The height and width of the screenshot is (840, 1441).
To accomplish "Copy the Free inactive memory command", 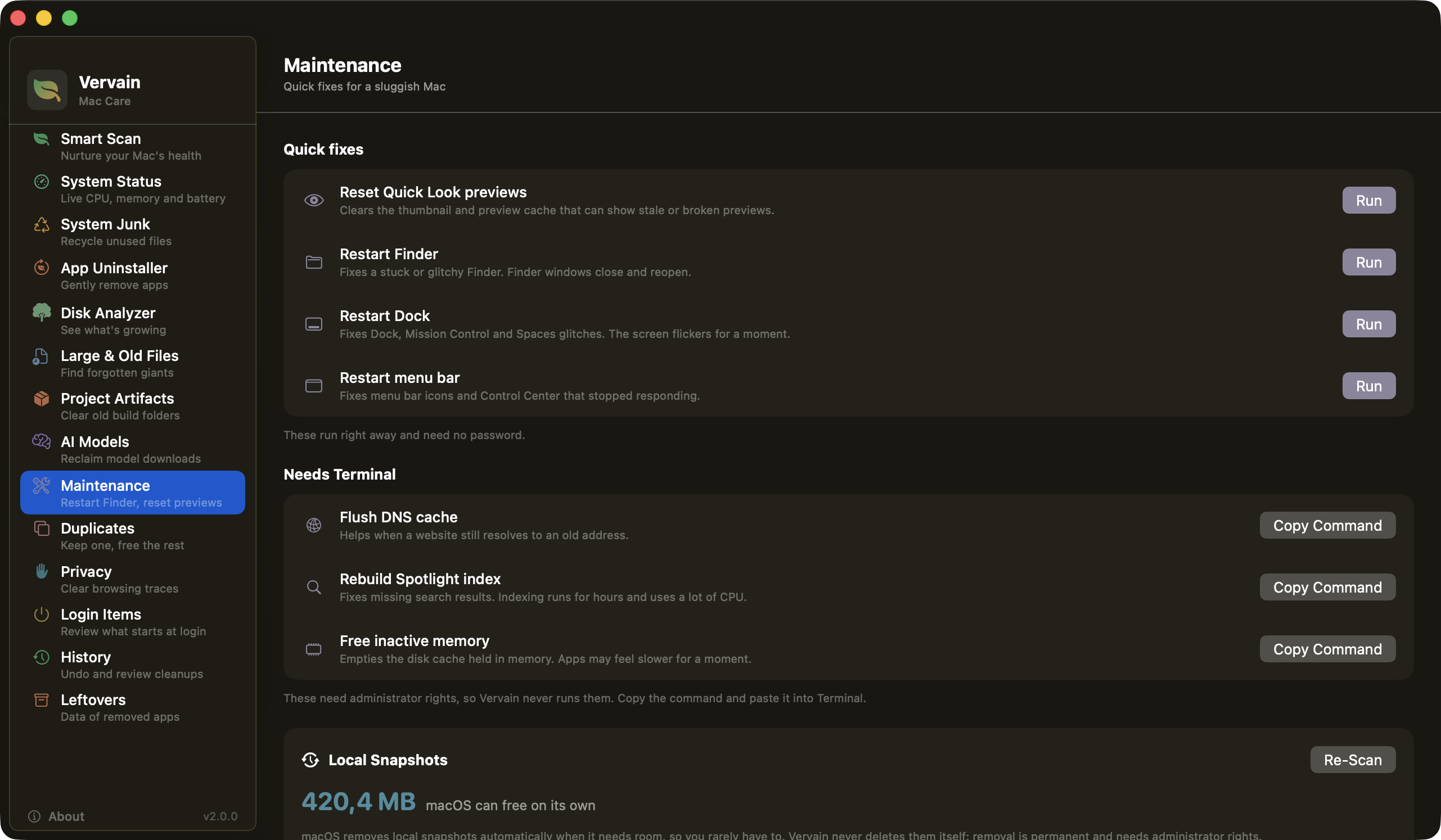I will [1328, 649].
